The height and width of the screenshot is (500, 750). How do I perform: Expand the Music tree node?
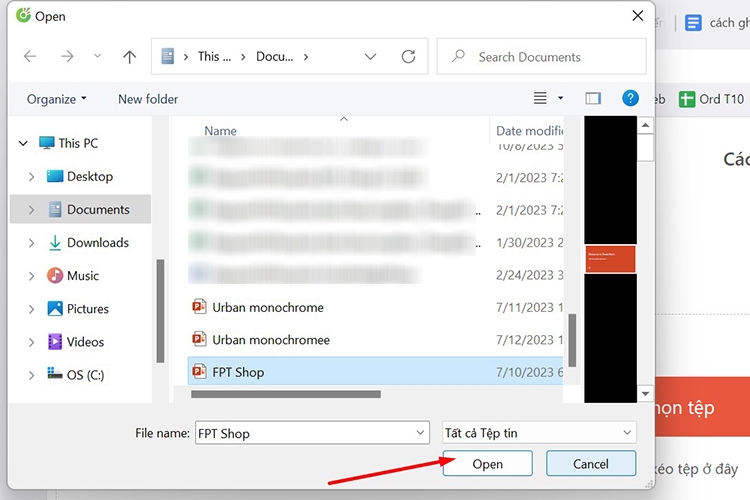tap(31, 276)
